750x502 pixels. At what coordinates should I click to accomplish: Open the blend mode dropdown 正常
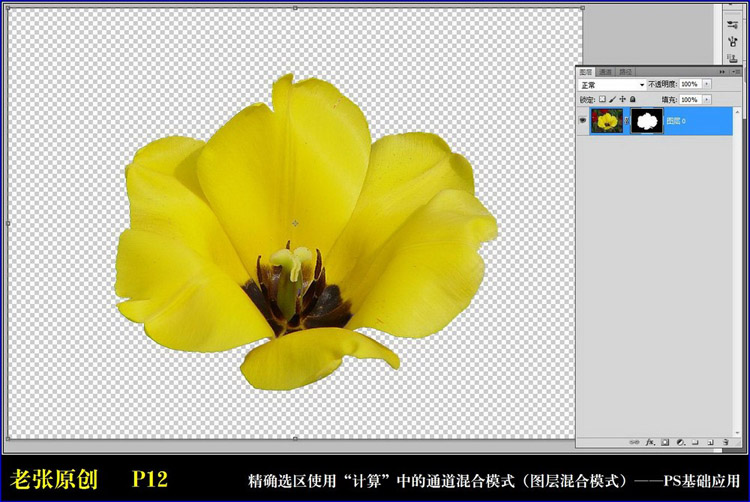pyautogui.click(x=612, y=85)
